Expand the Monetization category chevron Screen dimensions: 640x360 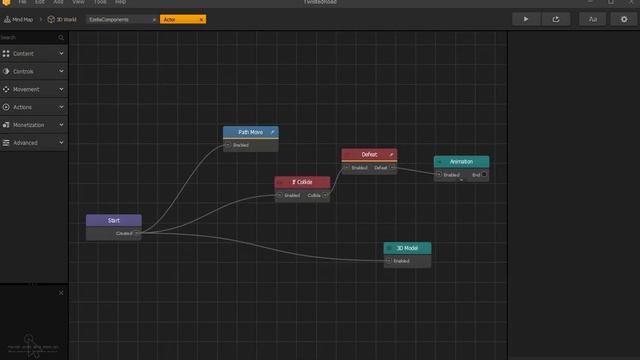tap(61, 125)
